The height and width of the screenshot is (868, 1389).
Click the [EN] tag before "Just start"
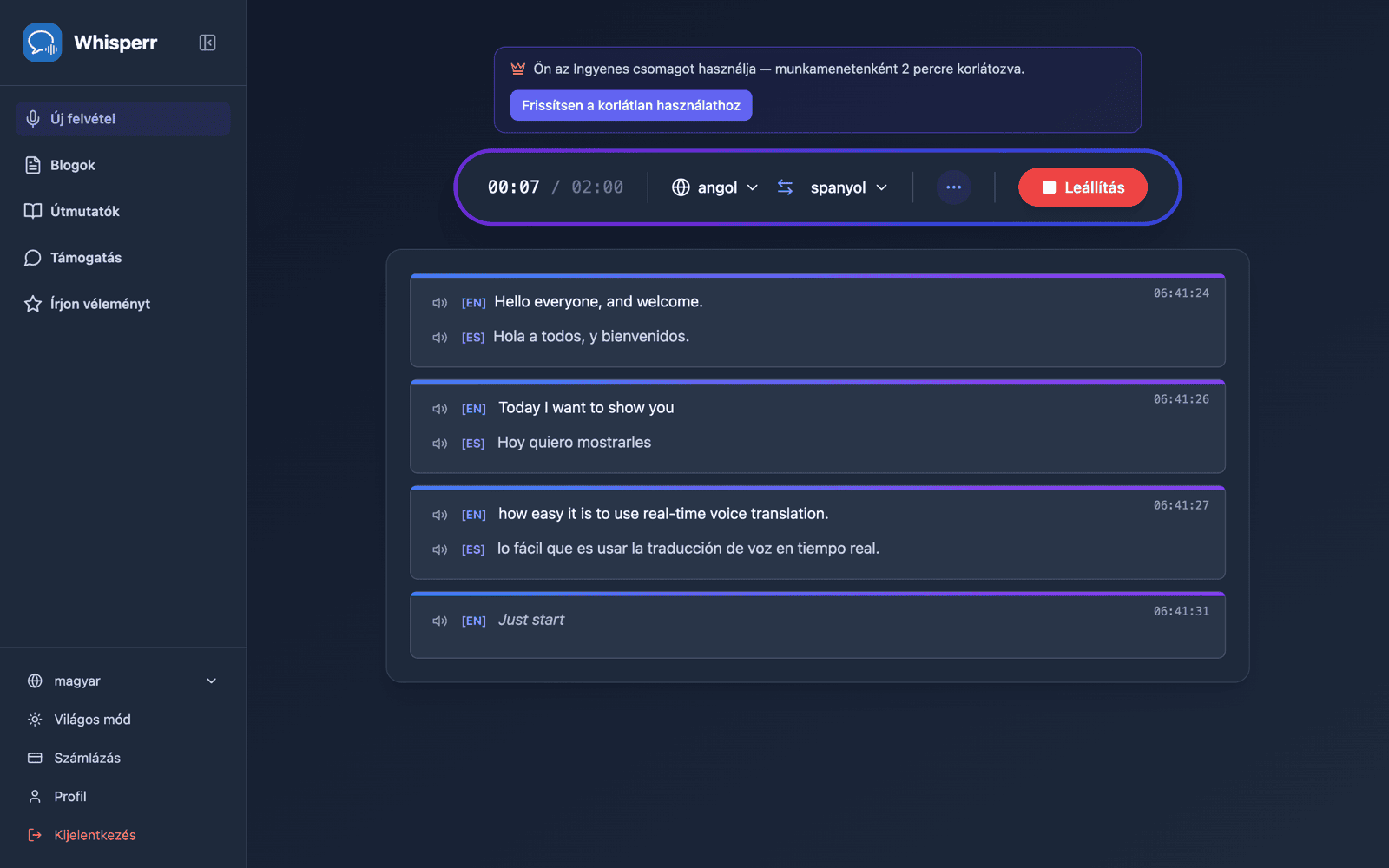pyautogui.click(x=473, y=621)
